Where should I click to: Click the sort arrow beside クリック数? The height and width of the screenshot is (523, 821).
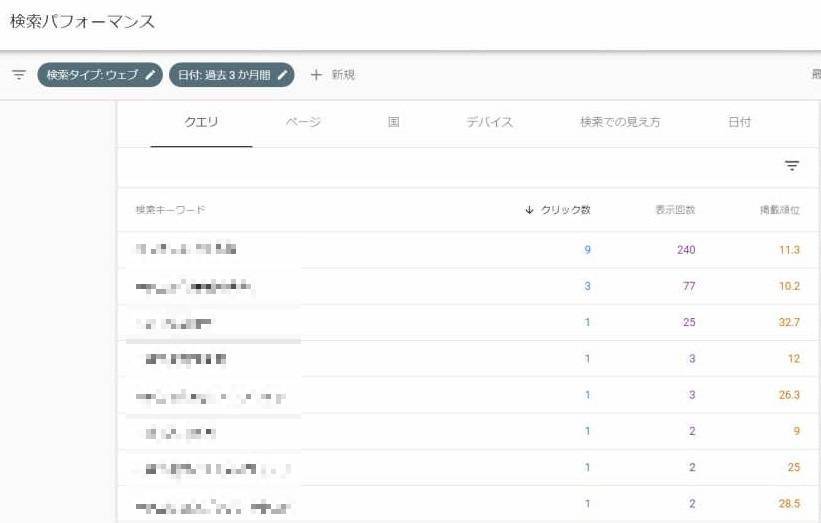[529, 210]
